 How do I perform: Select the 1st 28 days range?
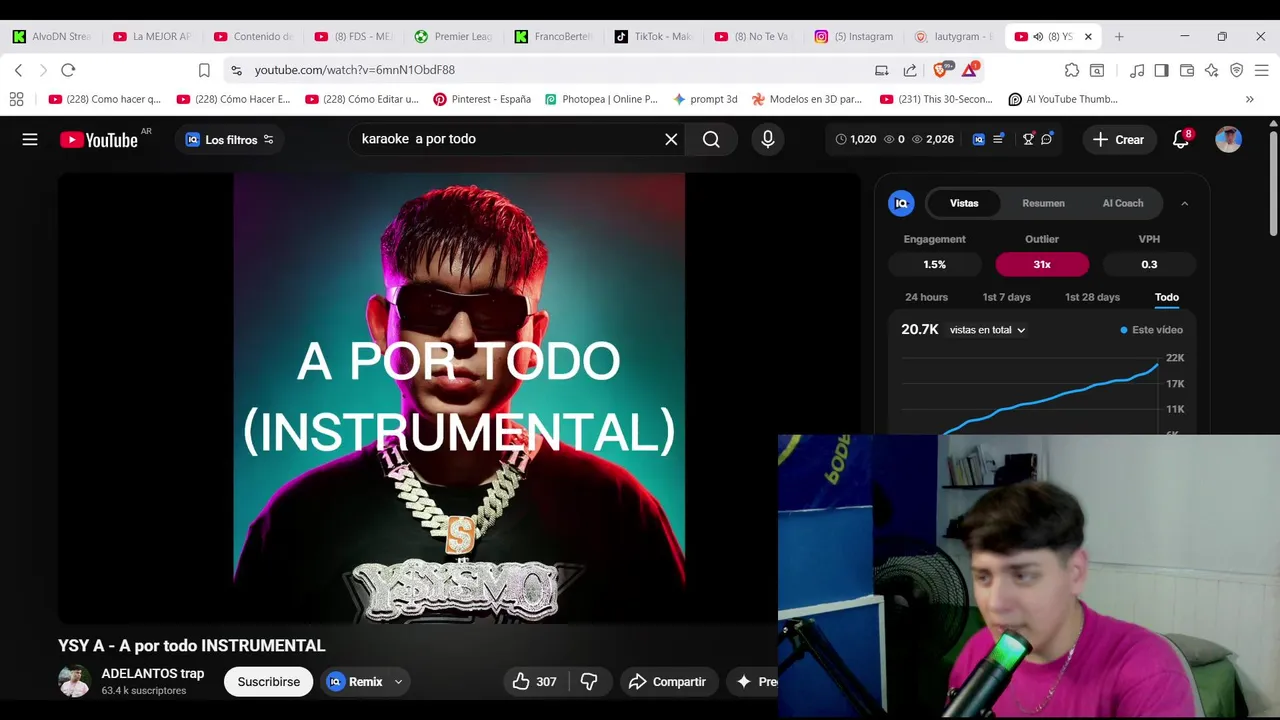pos(1092,297)
